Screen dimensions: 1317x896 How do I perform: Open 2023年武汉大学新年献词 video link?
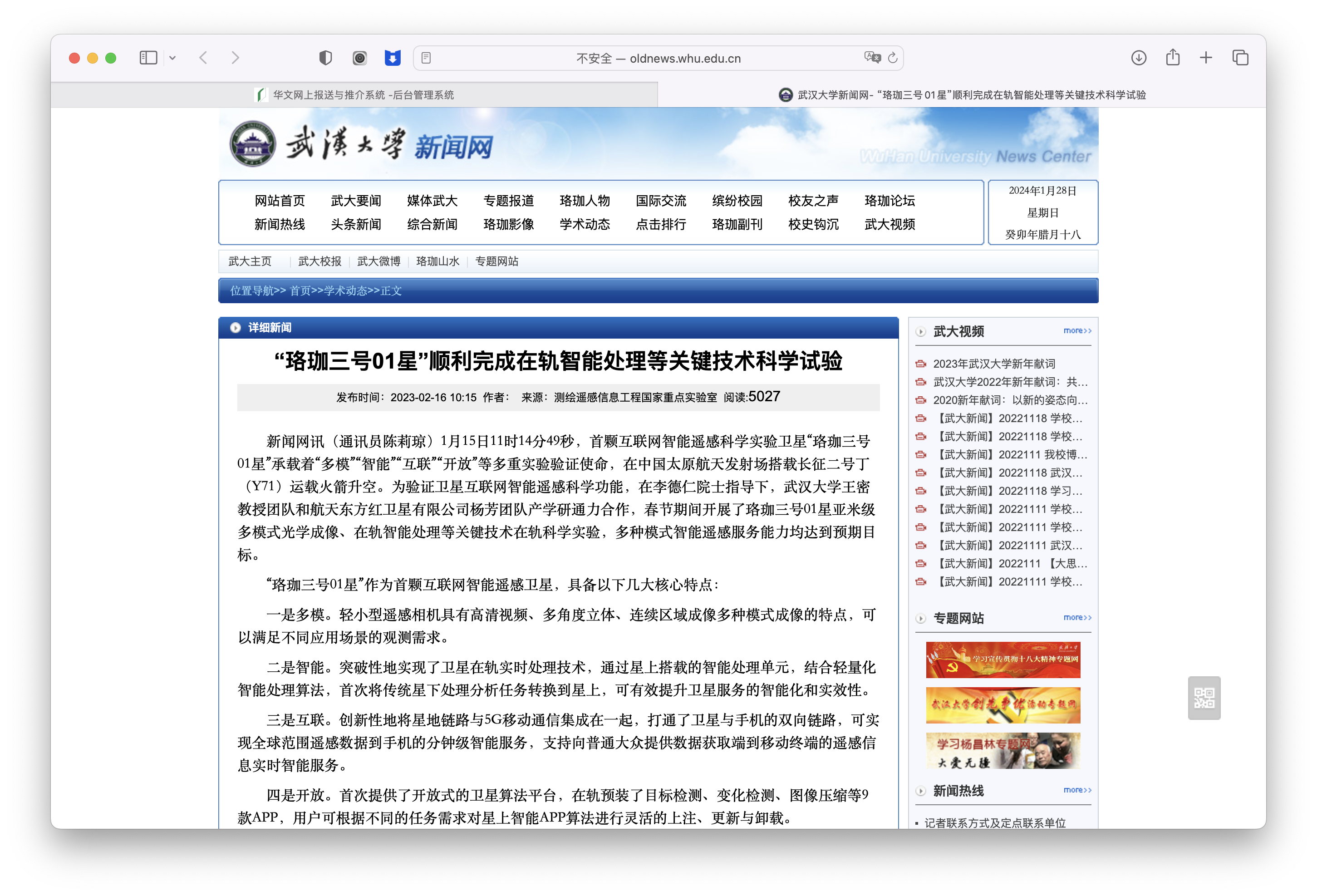994,364
